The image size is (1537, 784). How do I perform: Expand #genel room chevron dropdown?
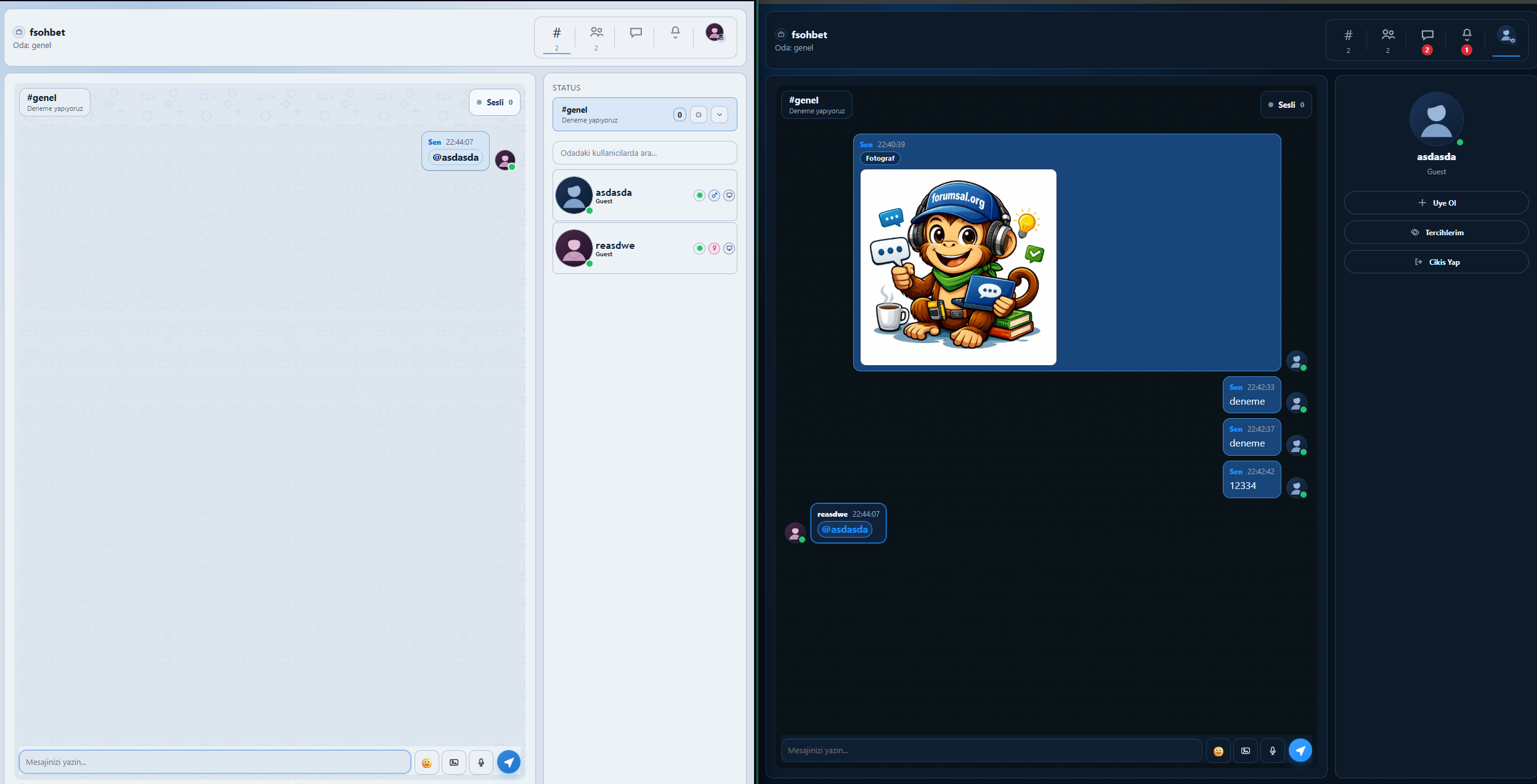[719, 115]
